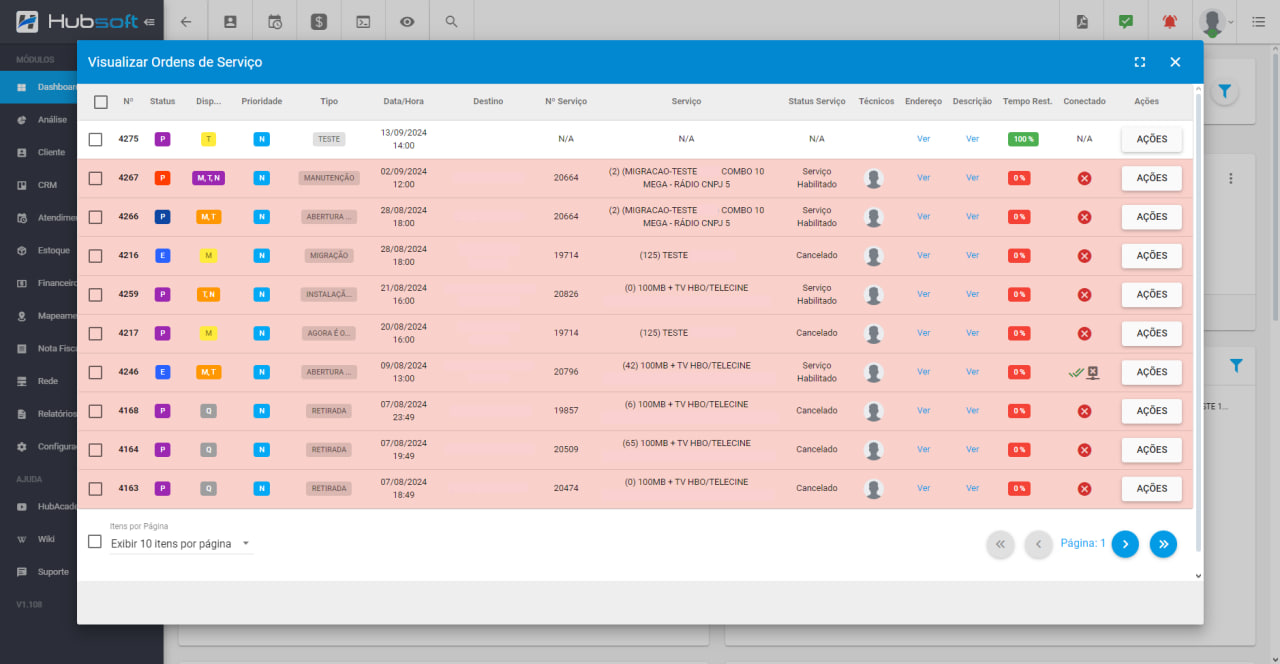The image size is (1280, 664).
Task: Open AÇÕES menu for order 4275
Action: click(1151, 140)
